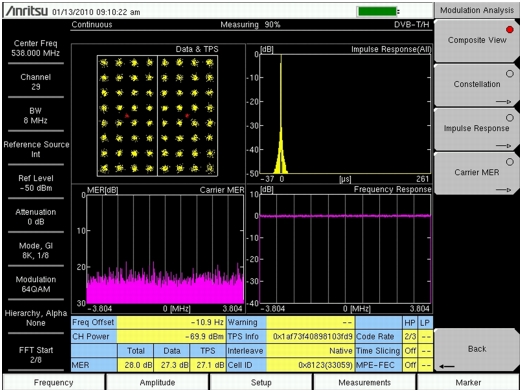The image size is (521, 391).
Task: Open the Marker menu
Action: click(x=468, y=382)
